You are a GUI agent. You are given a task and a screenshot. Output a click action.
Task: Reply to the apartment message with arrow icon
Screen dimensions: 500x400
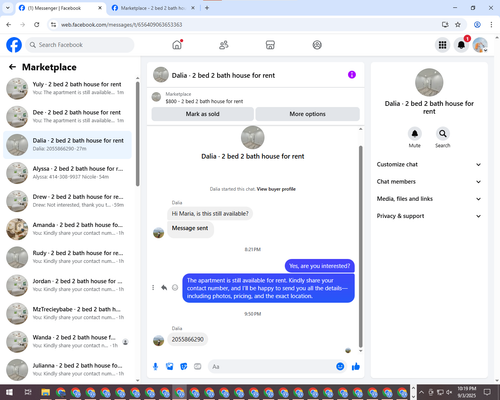pyautogui.click(x=164, y=287)
